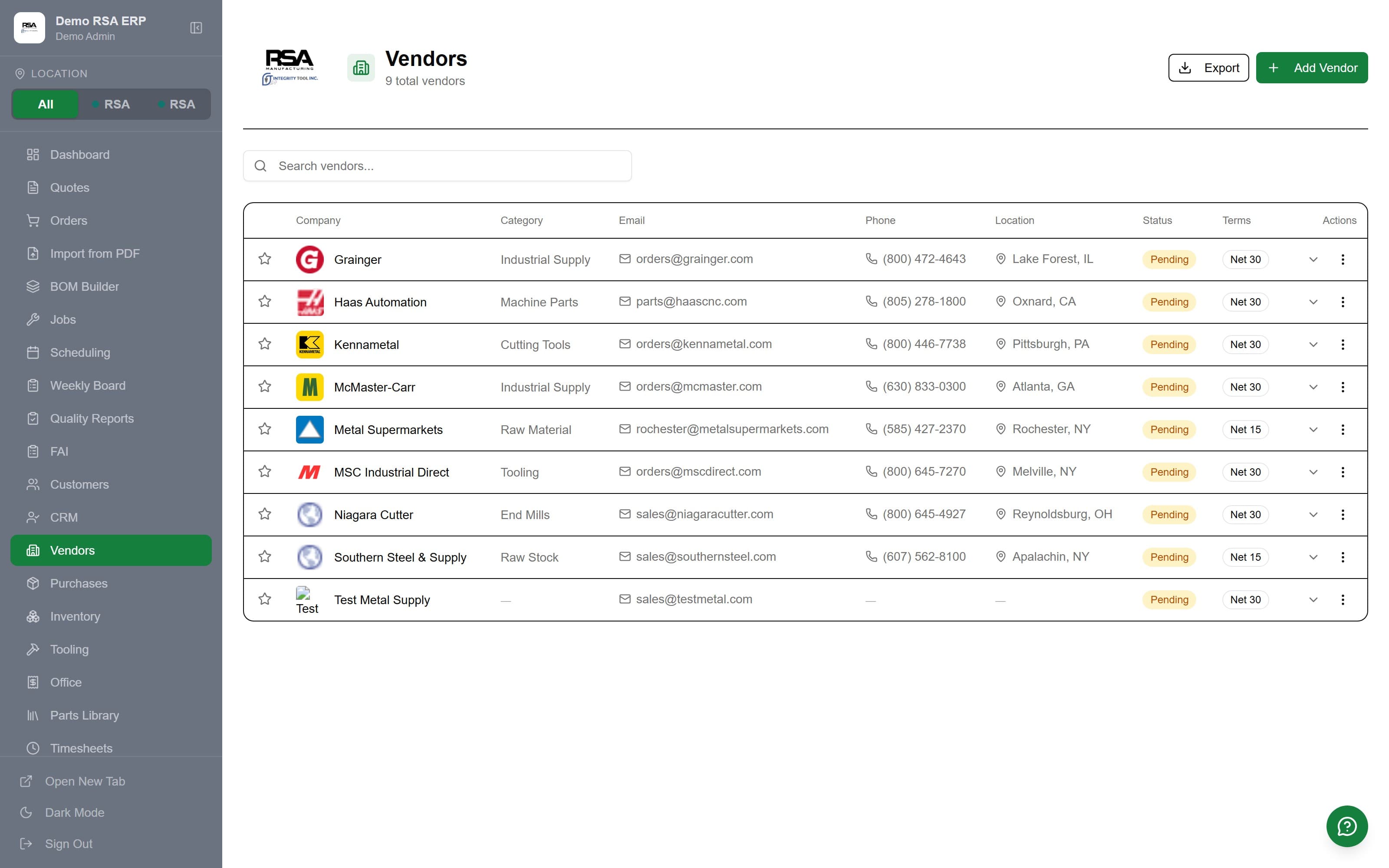
Task: Open BOM Builder in the sidebar
Action: point(111,286)
